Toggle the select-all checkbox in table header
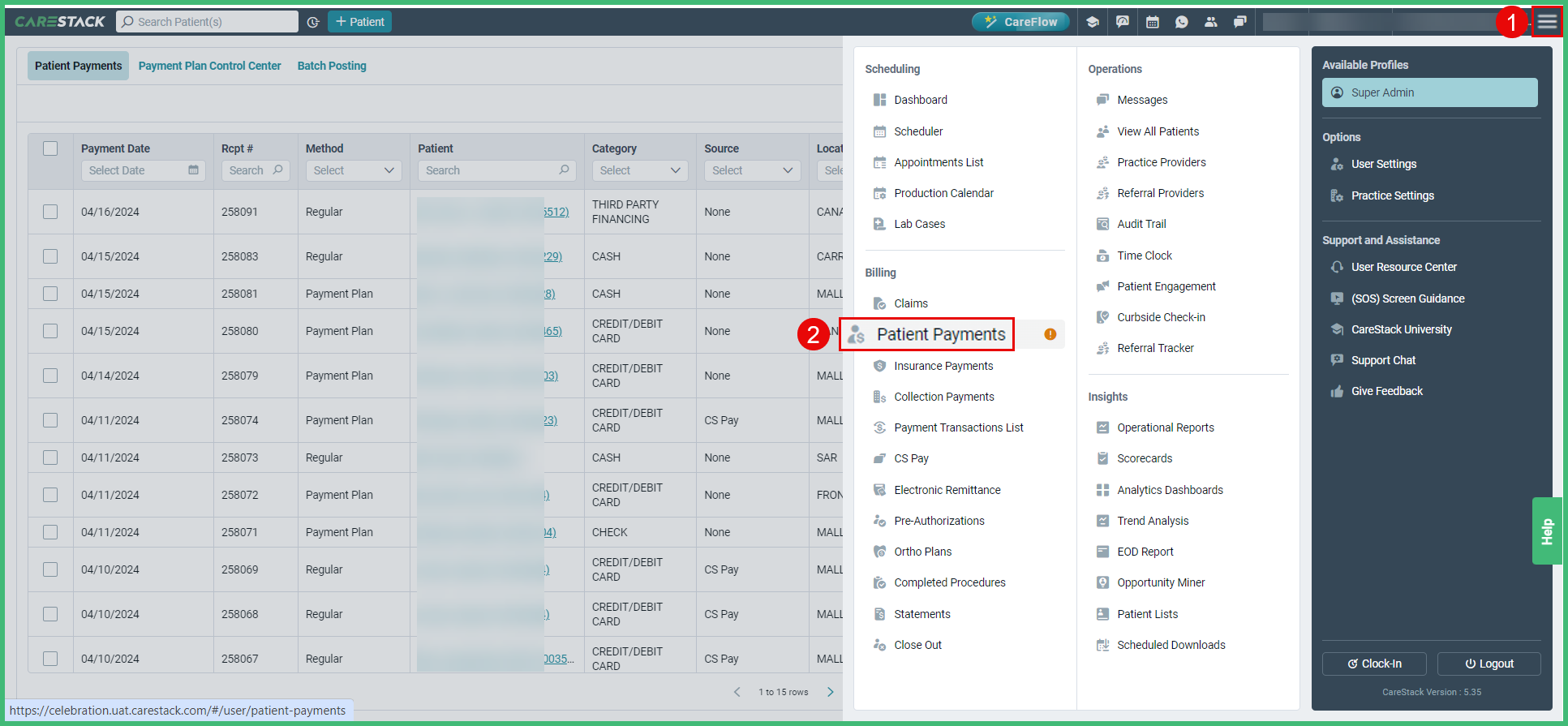 [x=50, y=148]
